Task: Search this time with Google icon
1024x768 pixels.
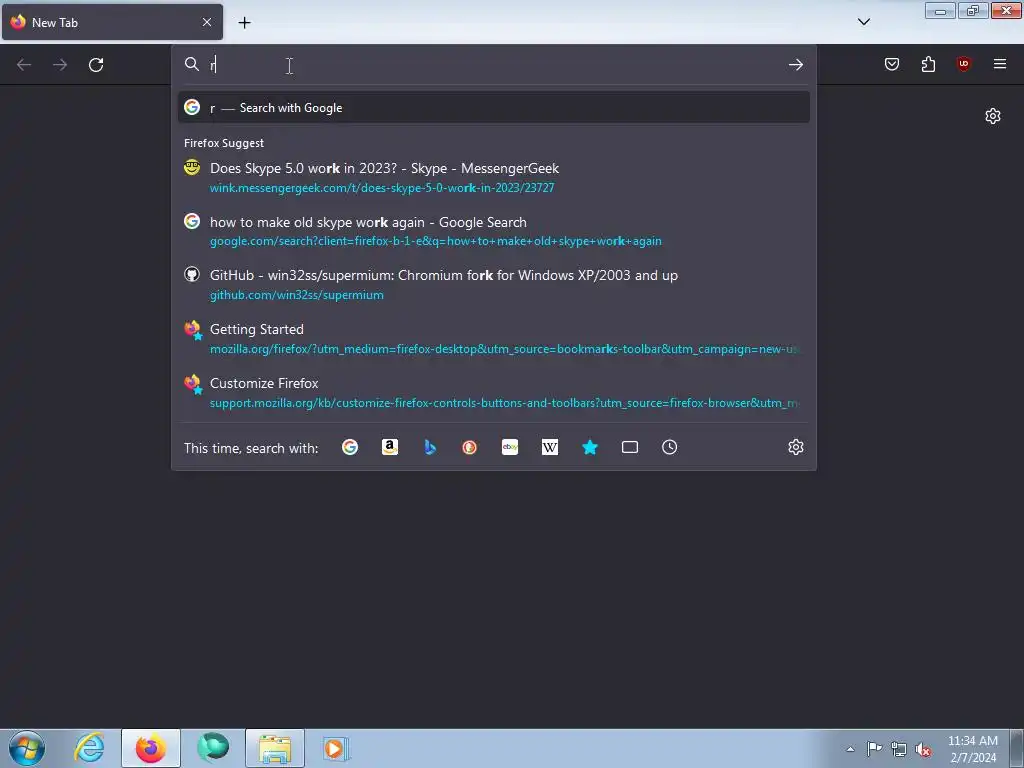Action: pyautogui.click(x=350, y=447)
